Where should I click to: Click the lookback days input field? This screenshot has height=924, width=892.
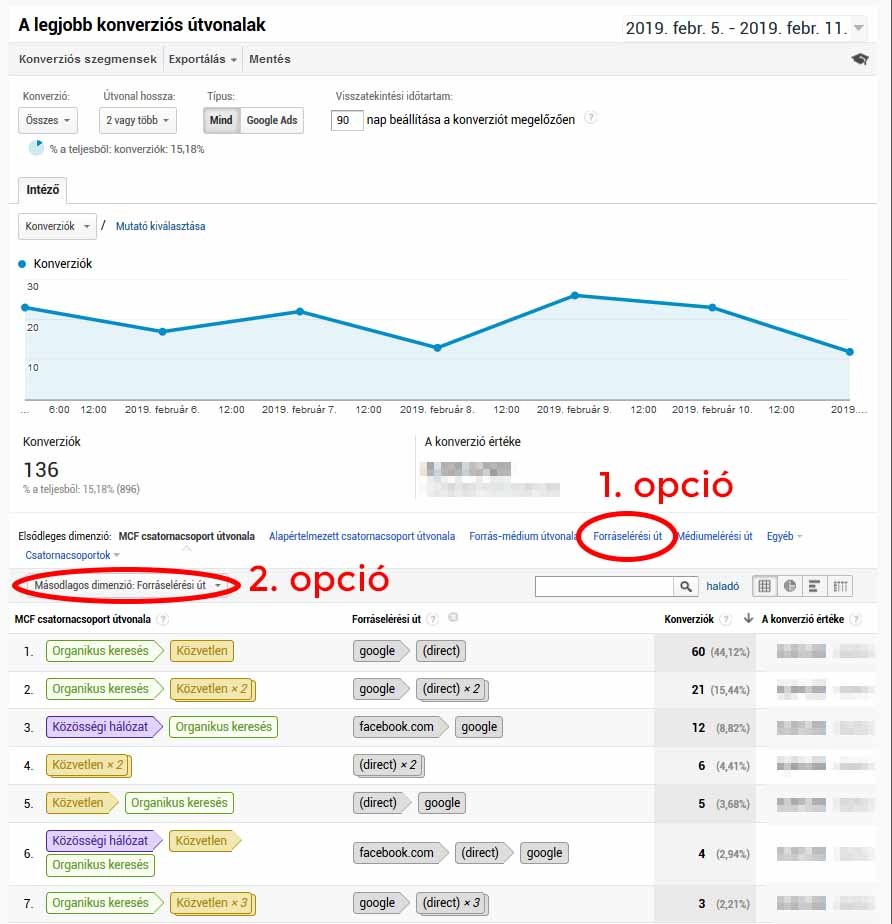pyautogui.click(x=347, y=120)
